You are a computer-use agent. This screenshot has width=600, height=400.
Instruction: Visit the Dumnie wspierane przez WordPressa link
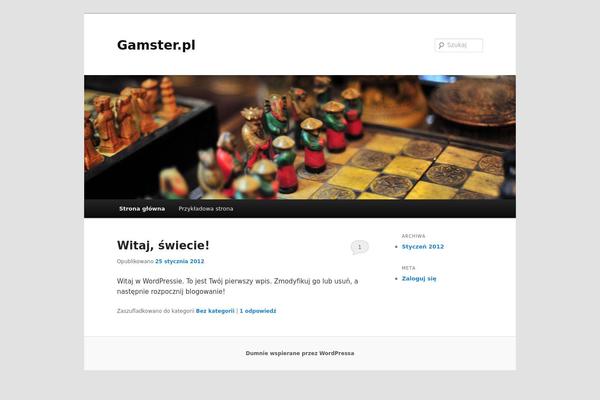pos(300,353)
